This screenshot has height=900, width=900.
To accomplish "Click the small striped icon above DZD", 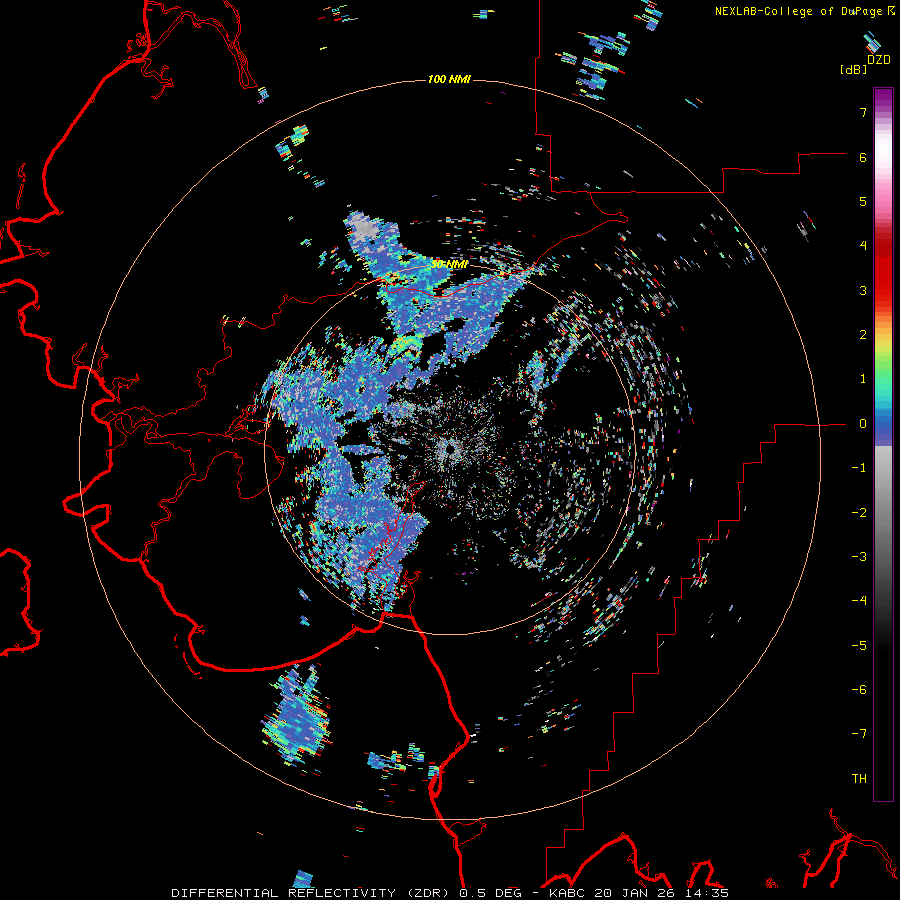I will click(x=872, y=41).
